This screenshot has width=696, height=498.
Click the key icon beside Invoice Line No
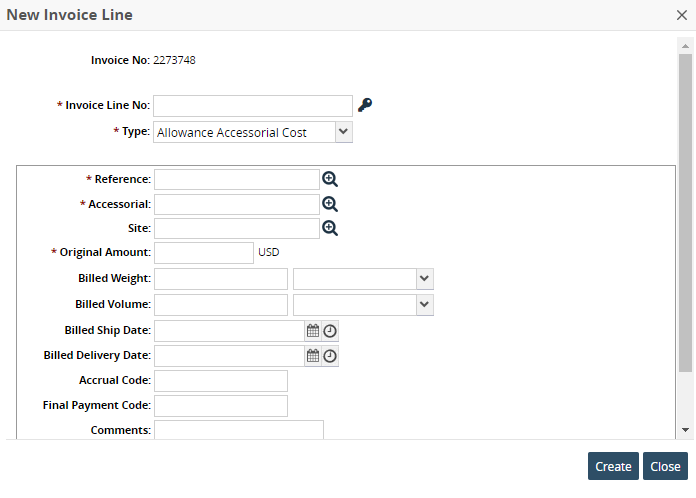tap(366, 105)
